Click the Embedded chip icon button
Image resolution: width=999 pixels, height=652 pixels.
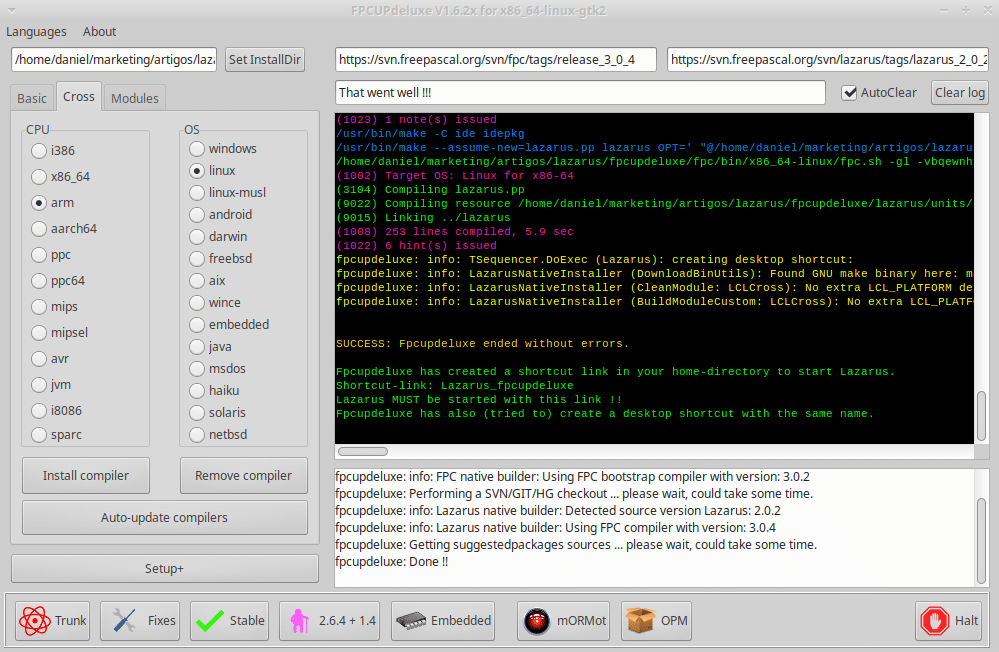443,621
